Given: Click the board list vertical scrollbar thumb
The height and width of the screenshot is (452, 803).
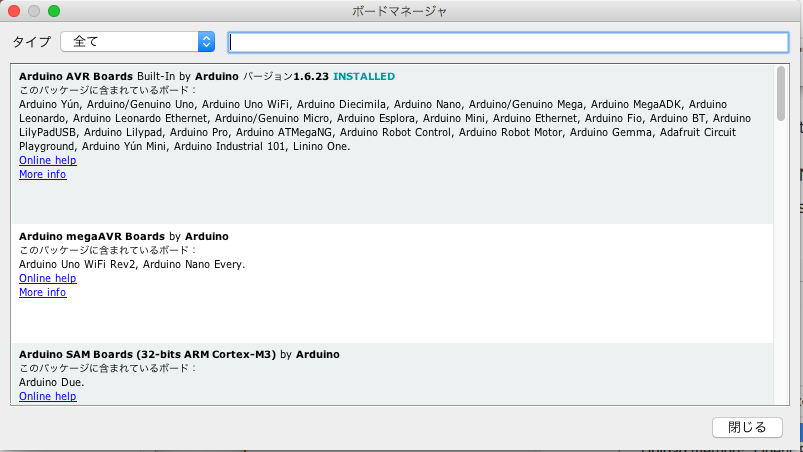Looking at the screenshot, I should [780, 94].
